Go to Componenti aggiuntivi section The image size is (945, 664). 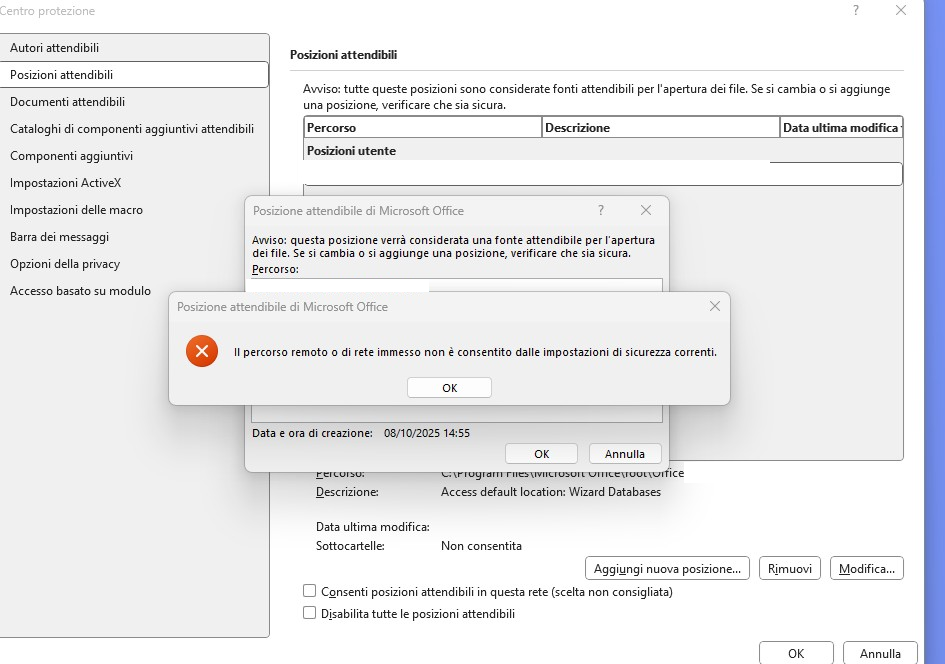(134, 156)
